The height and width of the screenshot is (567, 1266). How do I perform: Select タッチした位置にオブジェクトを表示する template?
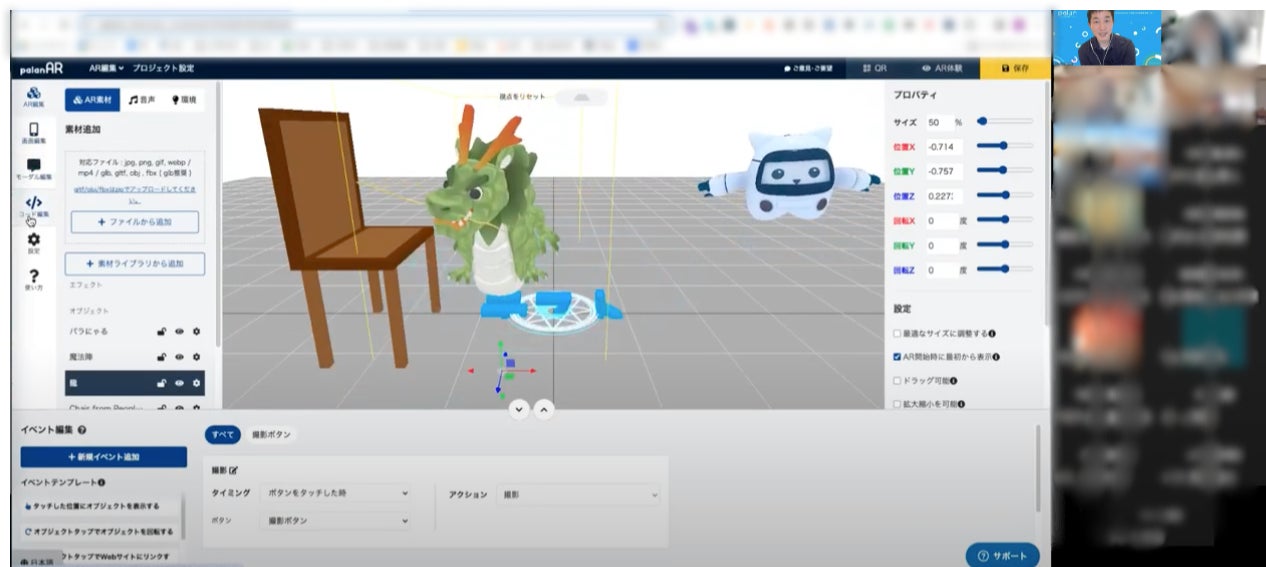100,506
